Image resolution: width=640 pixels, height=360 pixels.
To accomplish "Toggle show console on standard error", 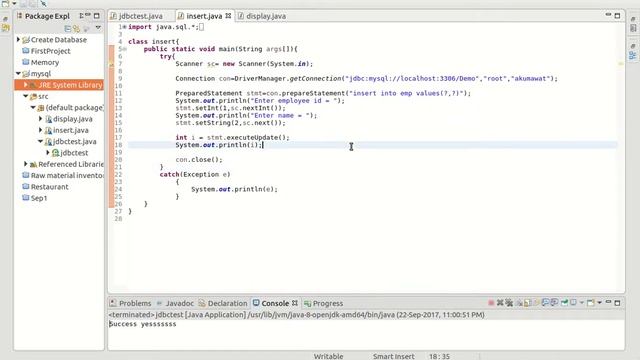I will coord(555,303).
